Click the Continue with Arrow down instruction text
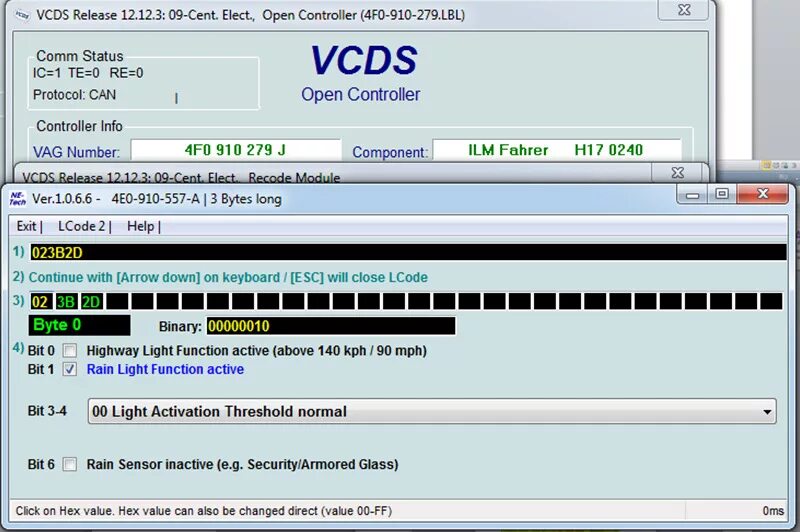 coord(228,277)
